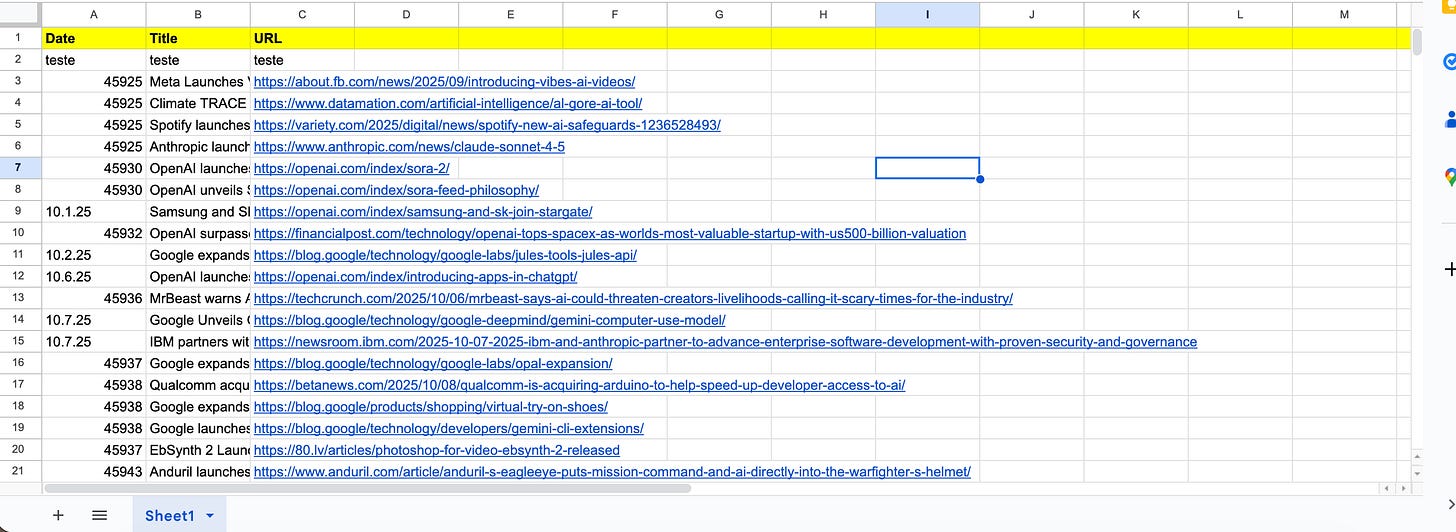The height and width of the screenshot is (532, 1456).
Task: Select the 'Anduril launches' title cell
Action: click(x=198, y=472)
